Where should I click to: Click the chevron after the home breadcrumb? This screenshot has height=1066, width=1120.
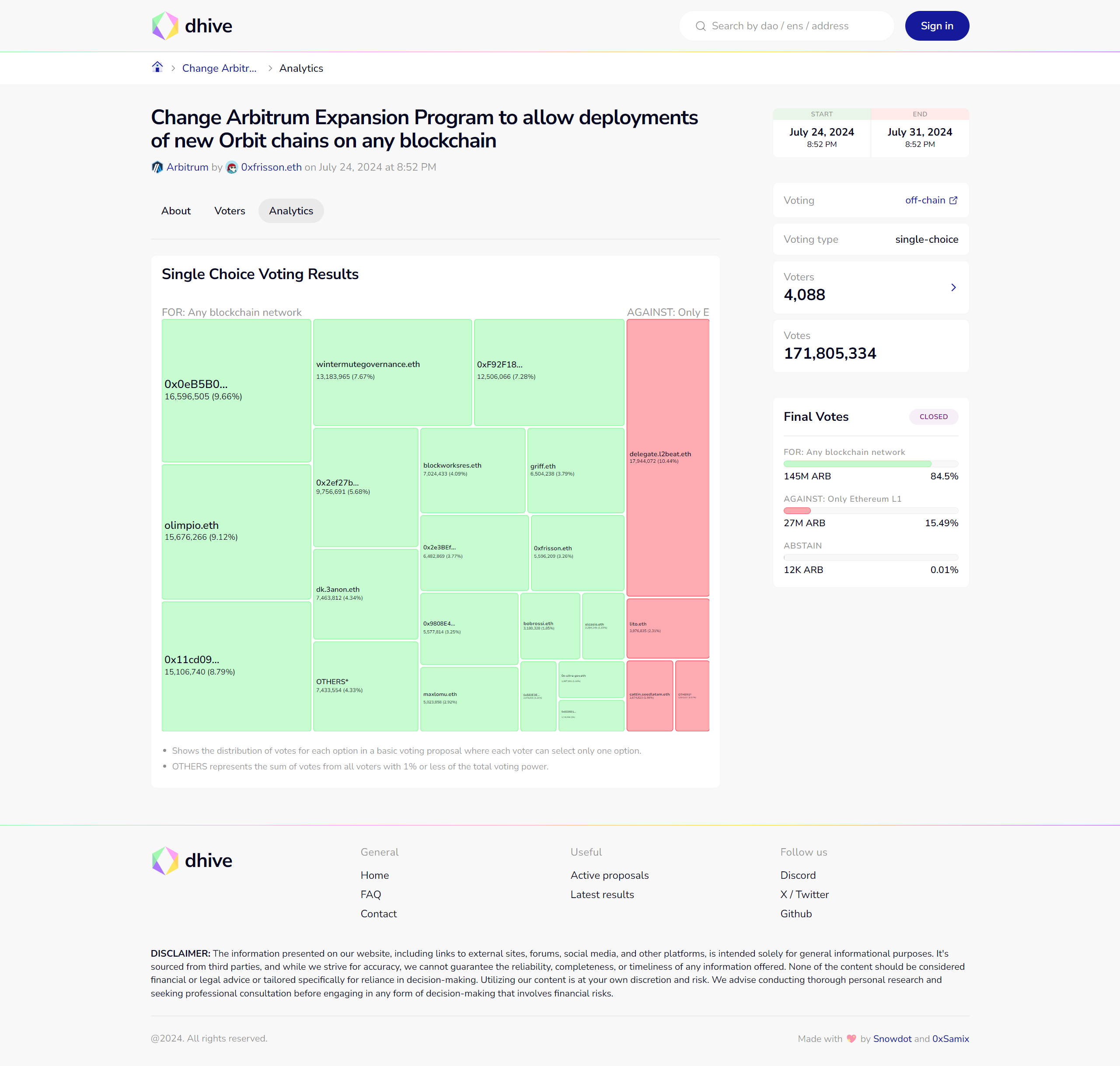coord(173,68)
